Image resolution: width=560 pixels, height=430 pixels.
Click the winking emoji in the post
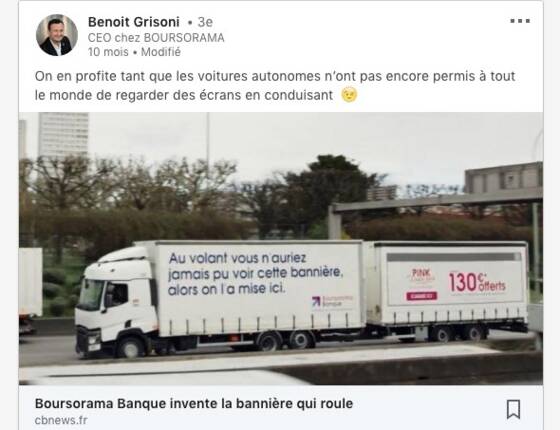point(349,95)
